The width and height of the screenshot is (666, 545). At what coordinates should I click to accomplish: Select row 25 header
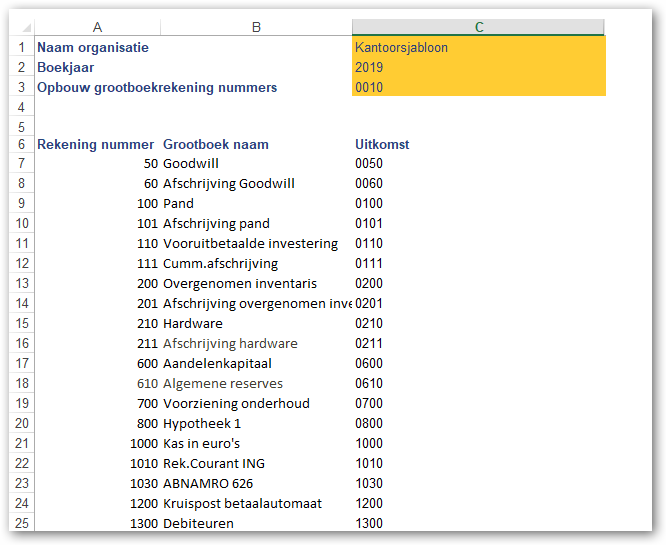22,523
